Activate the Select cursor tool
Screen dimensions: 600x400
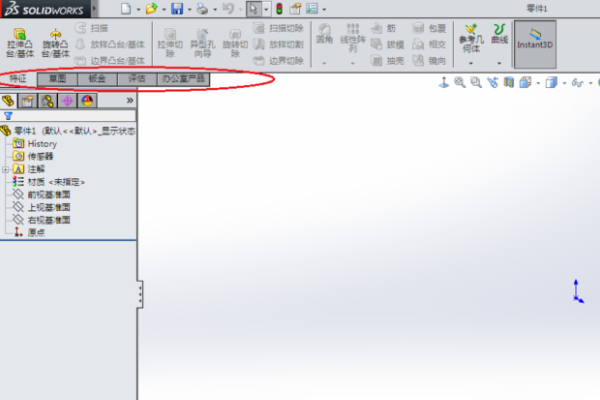(x=253, y=8)
